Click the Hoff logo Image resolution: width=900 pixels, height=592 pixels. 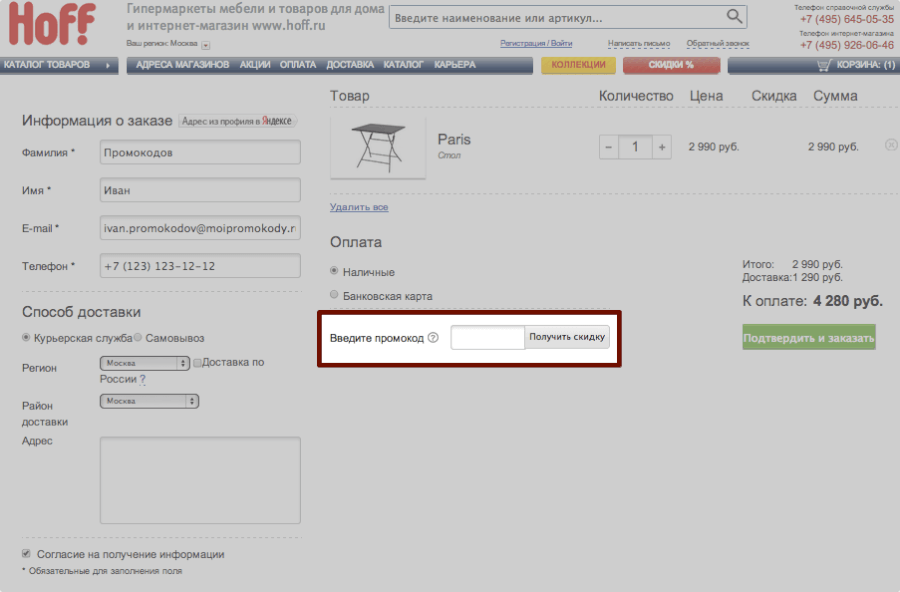(52, 25)
